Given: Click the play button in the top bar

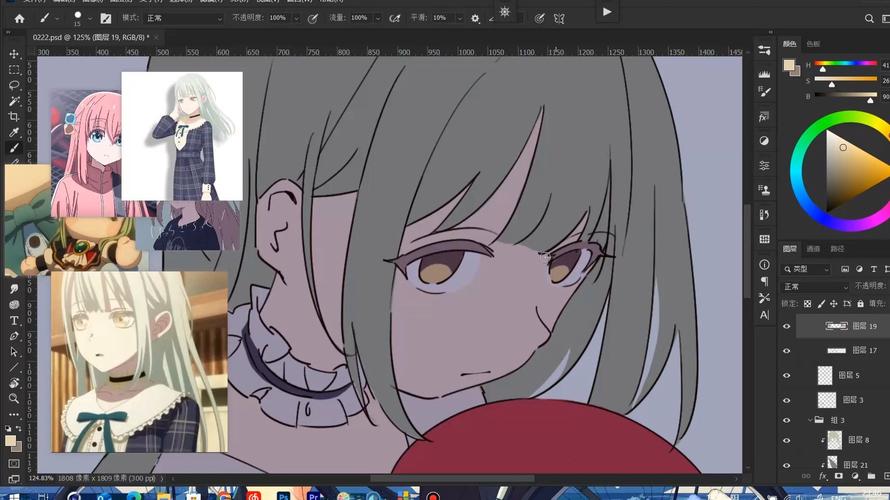Looking at the screenshot, I should point(607,11).
